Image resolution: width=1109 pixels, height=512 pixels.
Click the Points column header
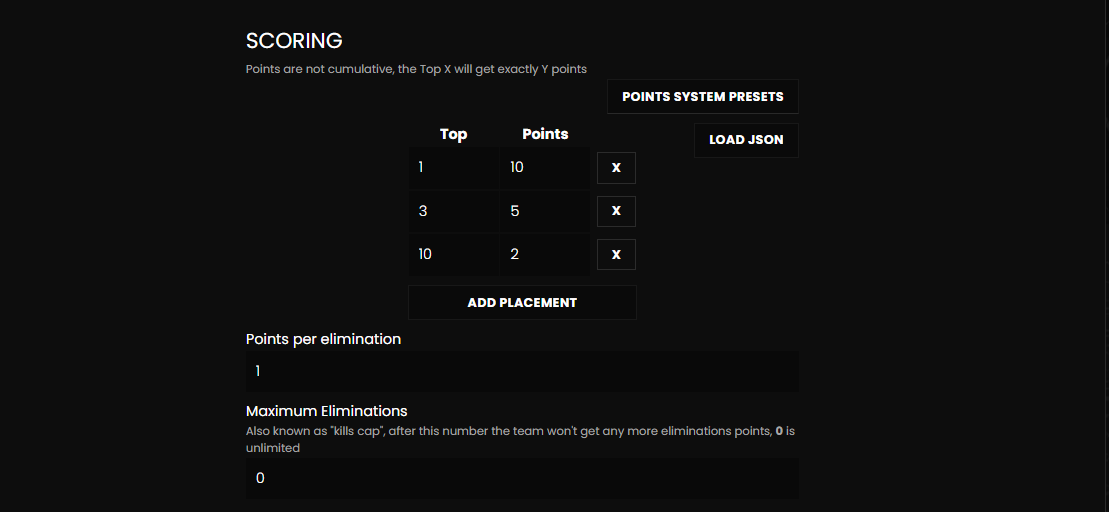click(545, 134)
